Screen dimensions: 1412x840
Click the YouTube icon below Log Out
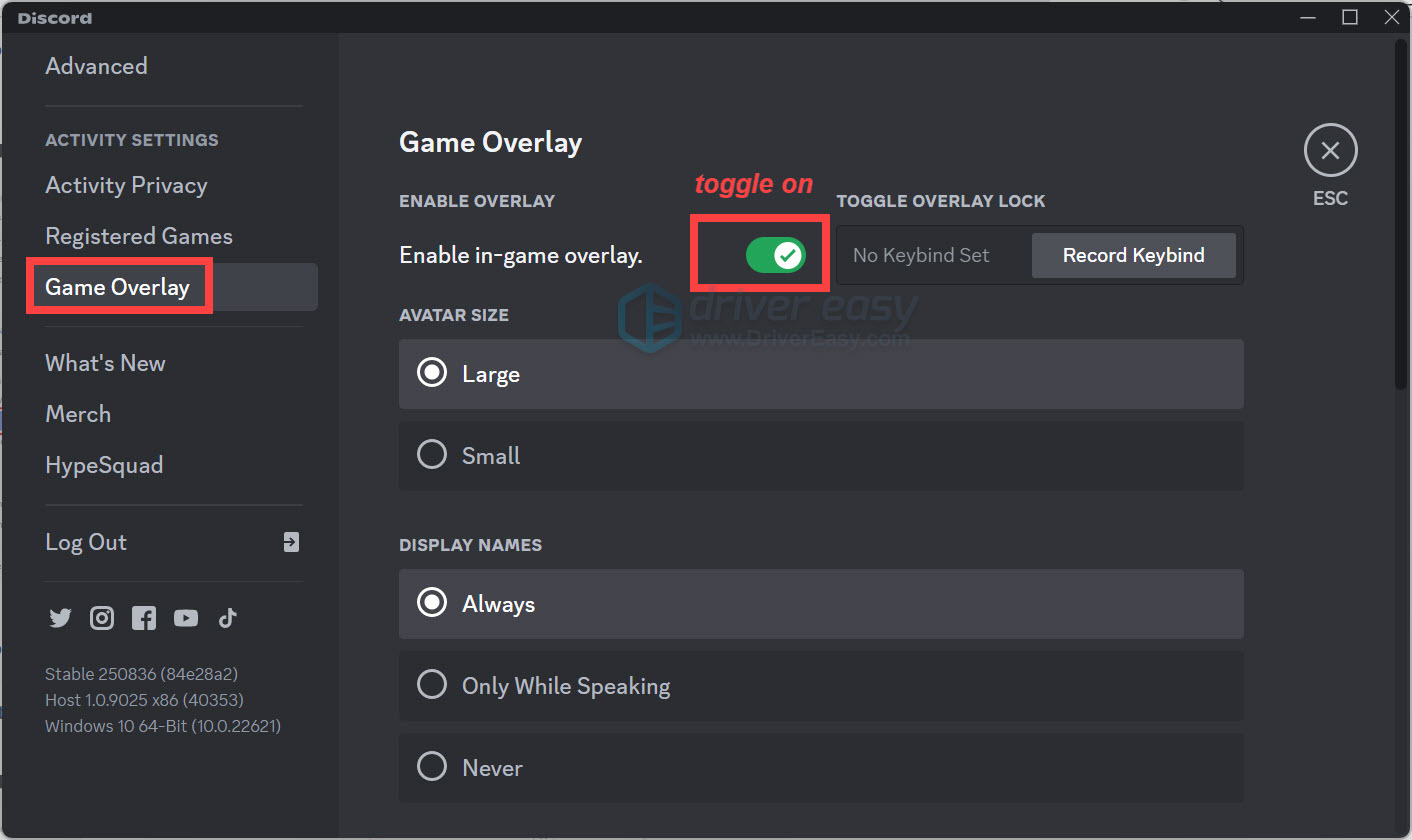coord(185,618)
